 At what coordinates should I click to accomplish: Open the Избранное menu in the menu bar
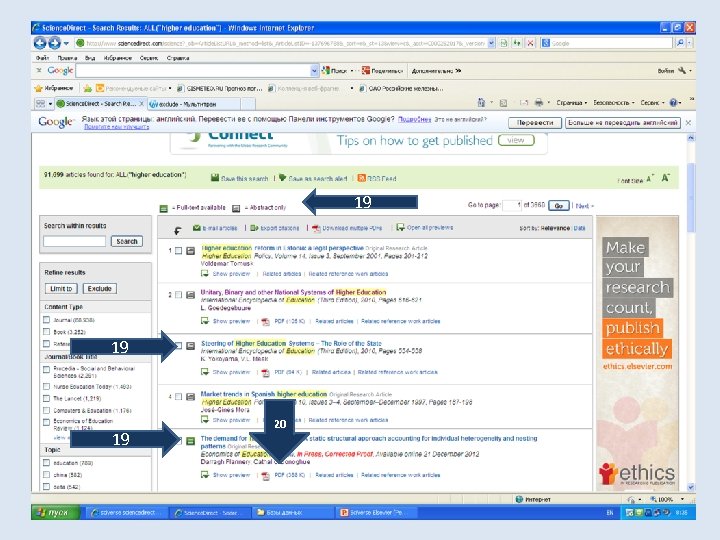[x=118, y=58]
